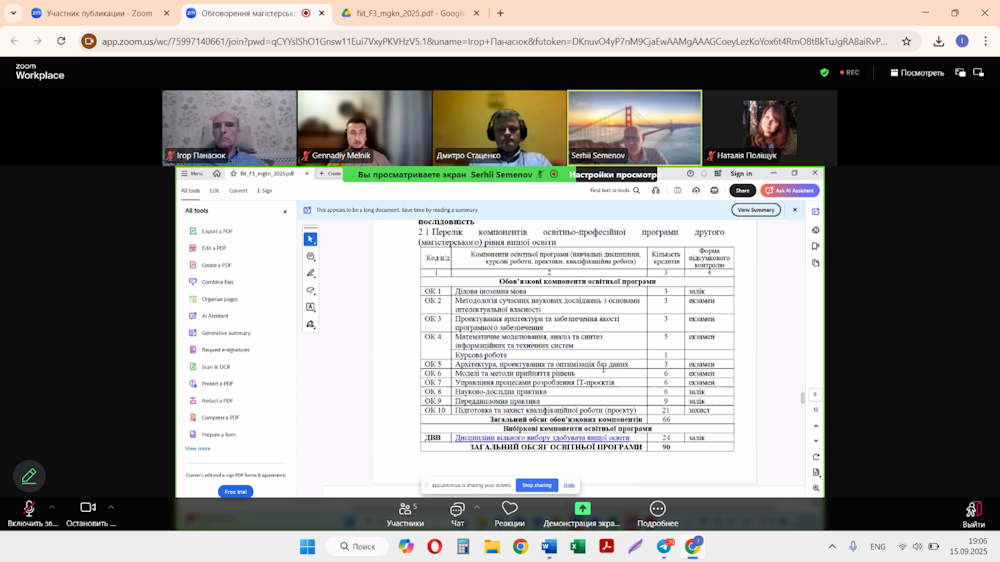Expand the video options arrow
1000x562 pixels.
point(111,507)
